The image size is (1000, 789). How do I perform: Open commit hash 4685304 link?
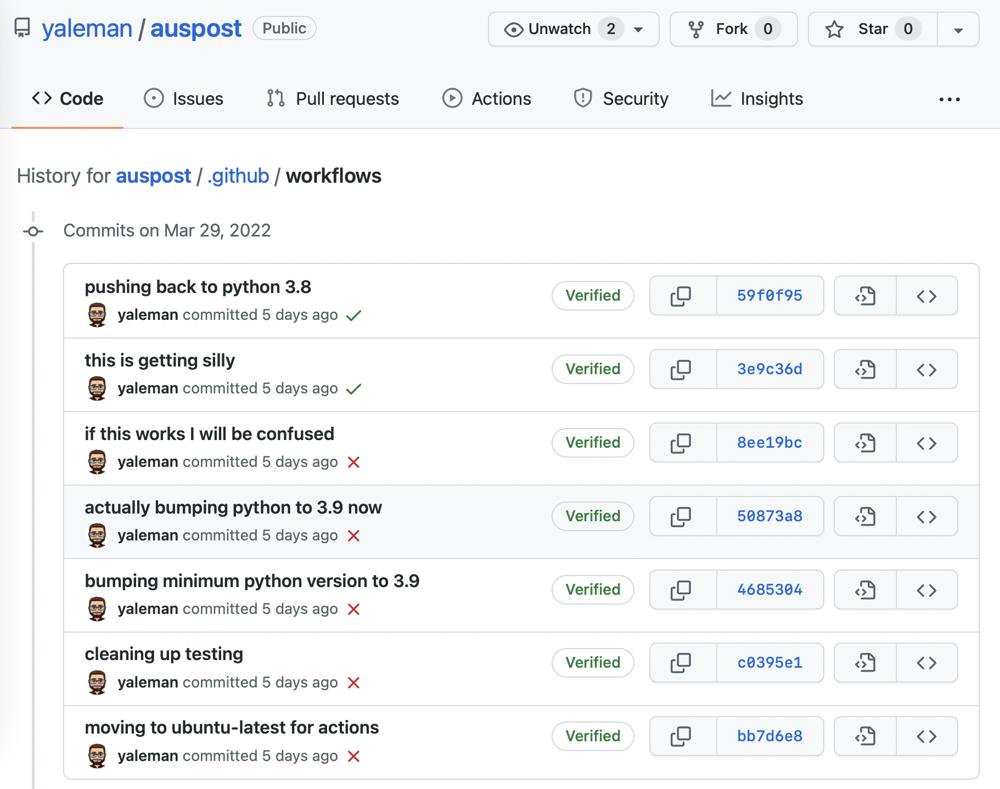(x=769, y=590)
